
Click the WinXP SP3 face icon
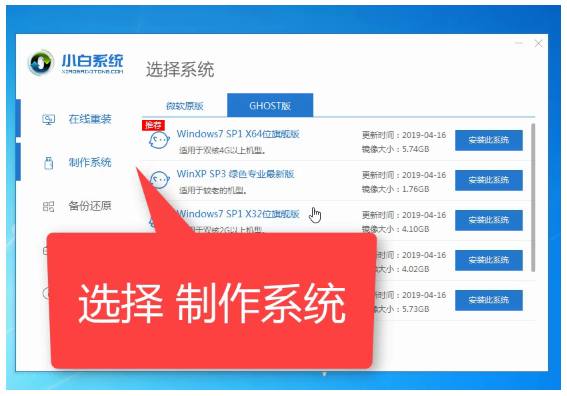159,180
